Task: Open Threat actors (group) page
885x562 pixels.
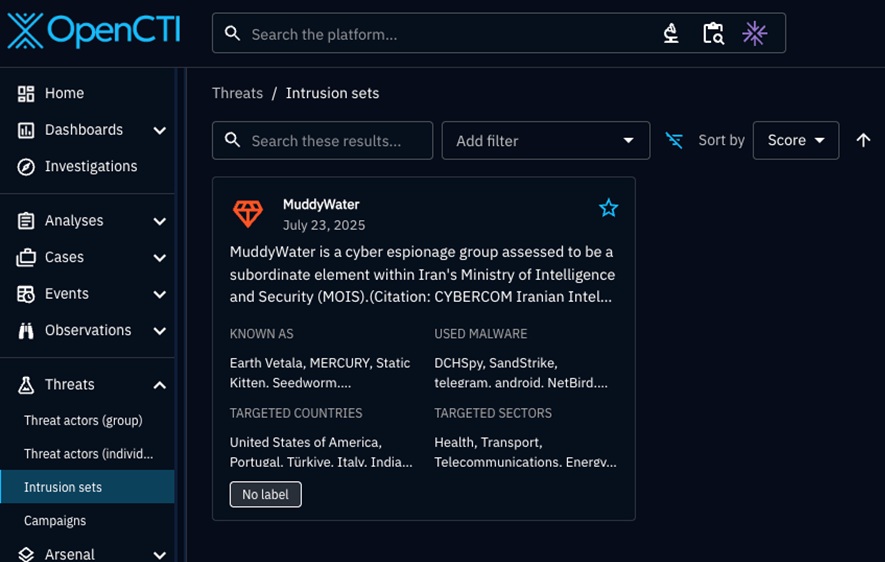Action: point(87,420)
